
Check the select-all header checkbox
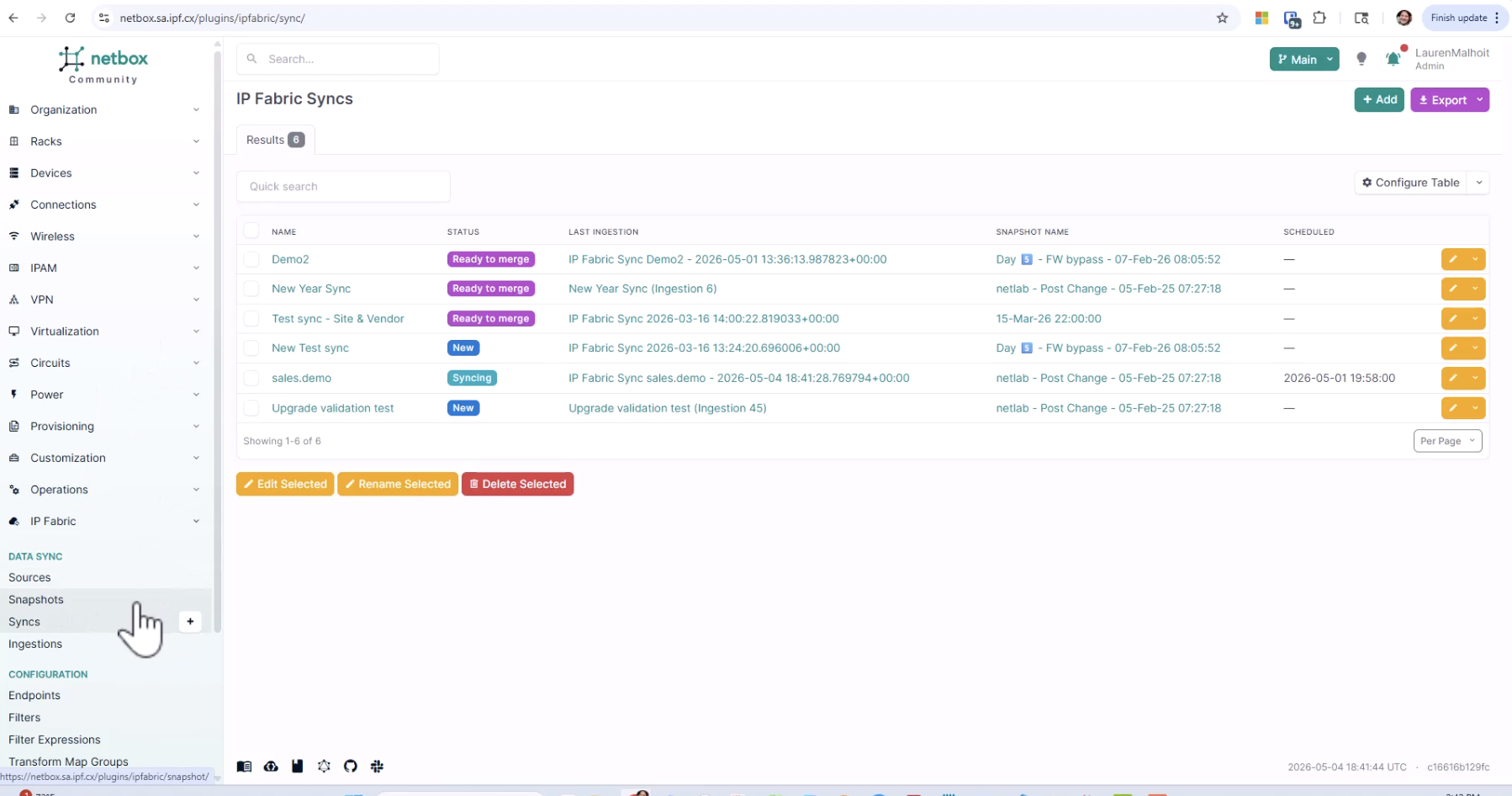[x=251, y=231]
